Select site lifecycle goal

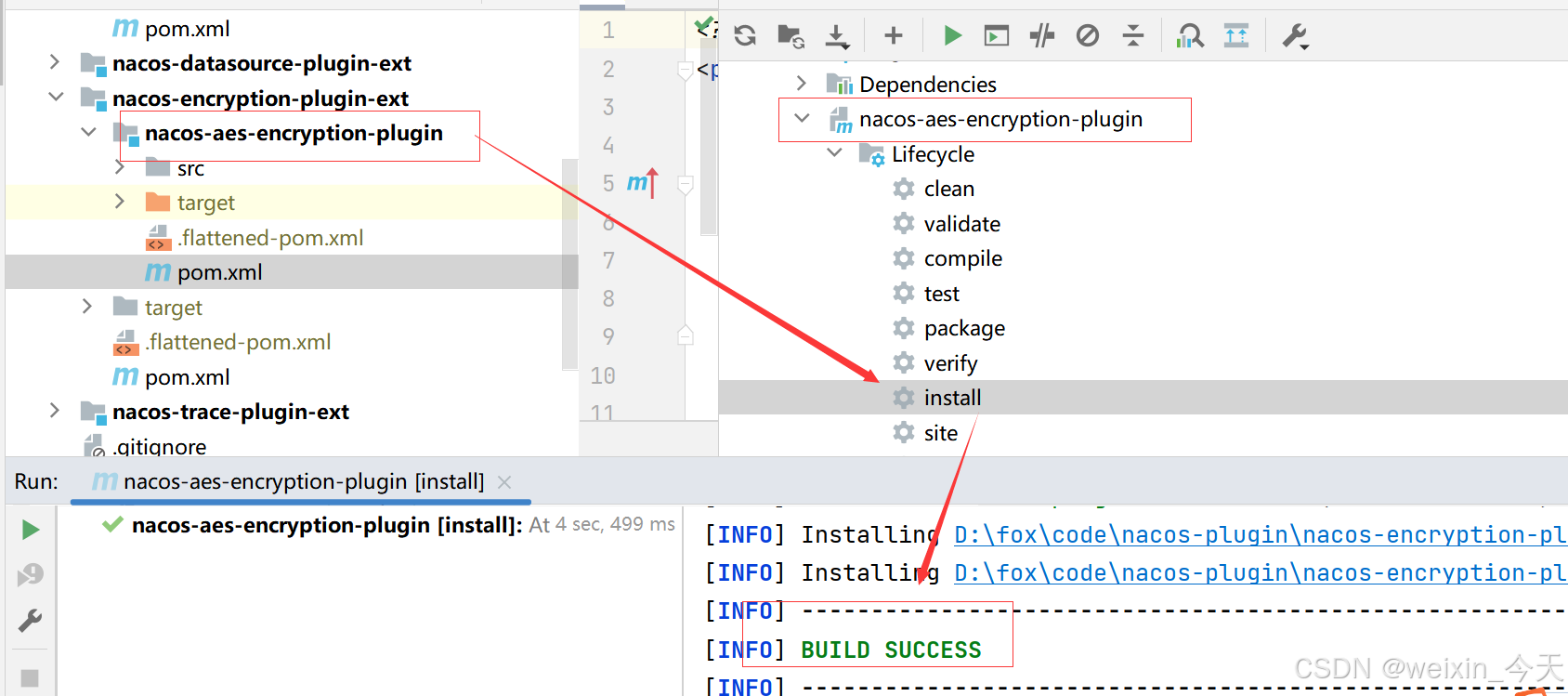tap(940, 433)
